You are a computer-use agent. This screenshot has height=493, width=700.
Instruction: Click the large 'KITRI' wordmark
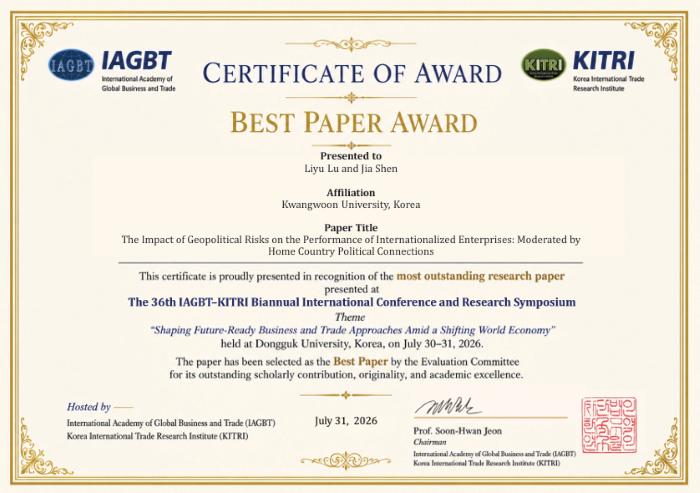click(x=603, y=61)
